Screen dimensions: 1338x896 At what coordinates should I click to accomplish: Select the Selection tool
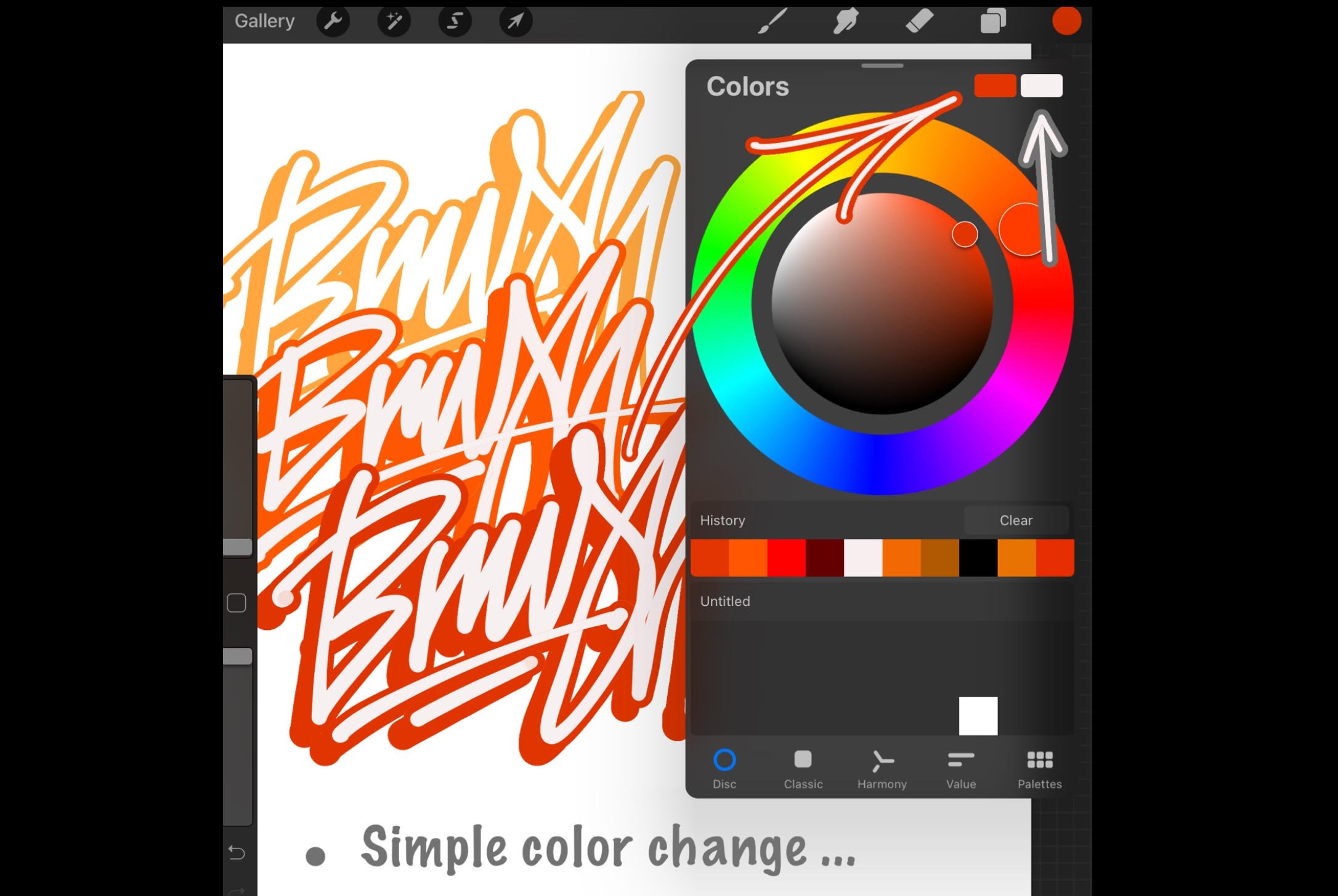[454, 21]
